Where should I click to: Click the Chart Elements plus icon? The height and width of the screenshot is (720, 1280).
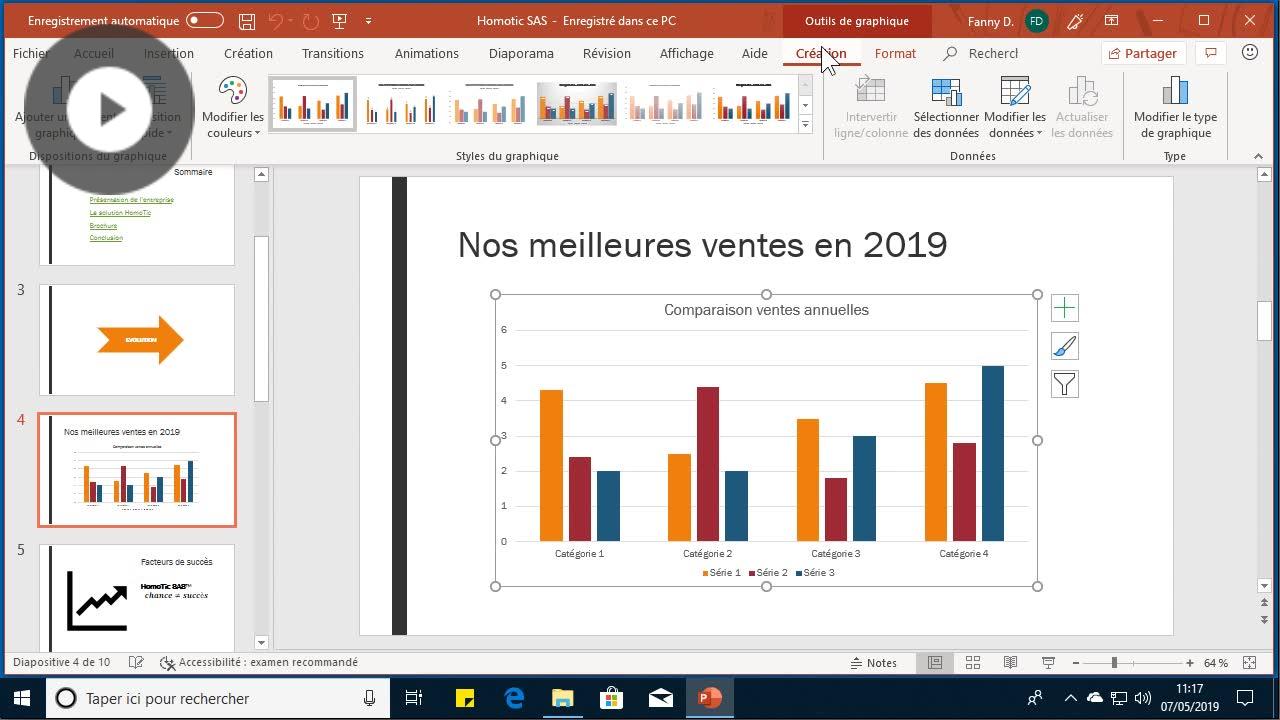click(1064, 308)
